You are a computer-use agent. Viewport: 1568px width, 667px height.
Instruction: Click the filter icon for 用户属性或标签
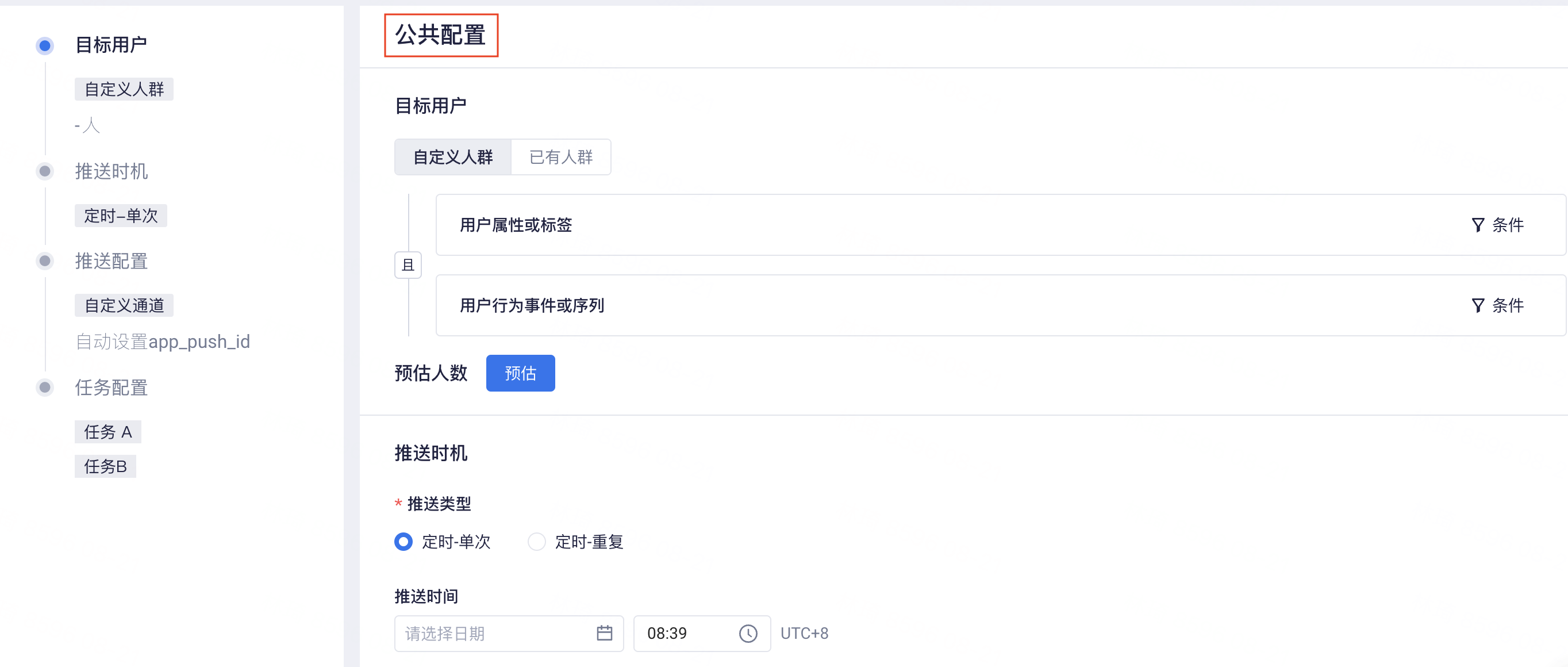(x=1477, y=225)
